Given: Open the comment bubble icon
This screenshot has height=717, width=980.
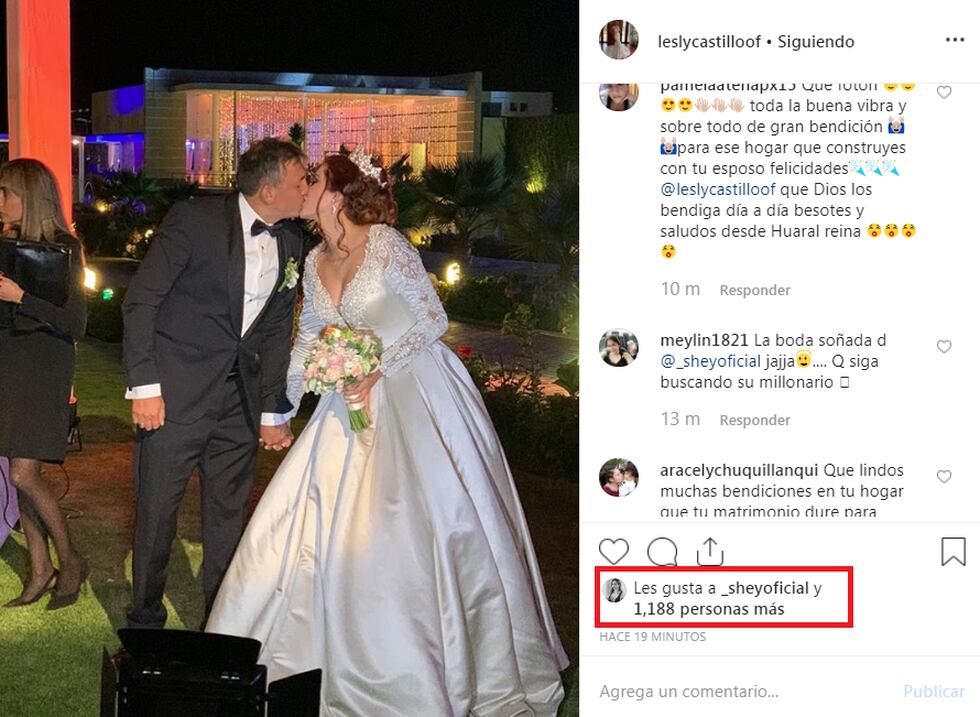Looking at the screenshot, I should coord(662,552).
